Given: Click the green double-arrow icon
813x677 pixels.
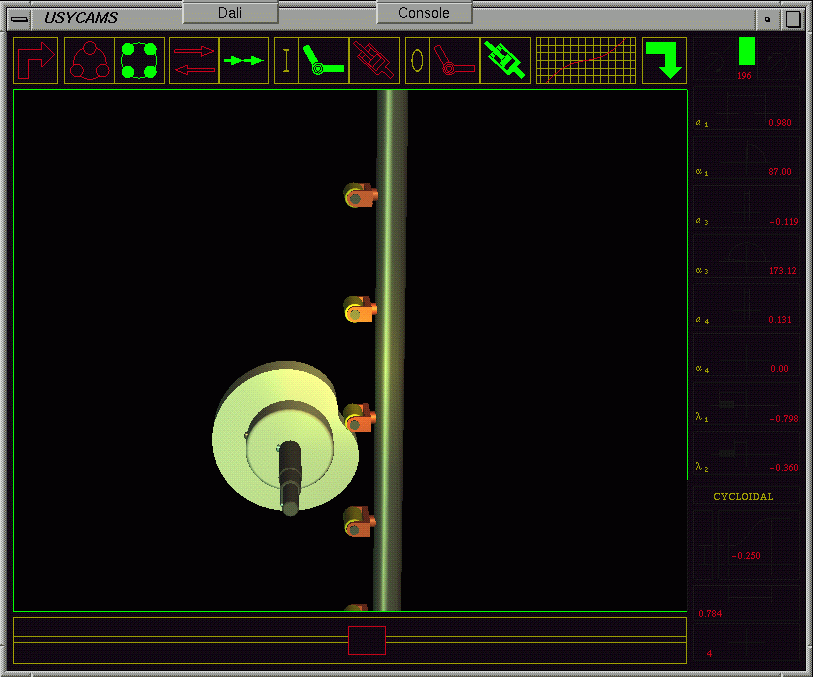Looking at the screenshot, I should [x=243, y=61].
